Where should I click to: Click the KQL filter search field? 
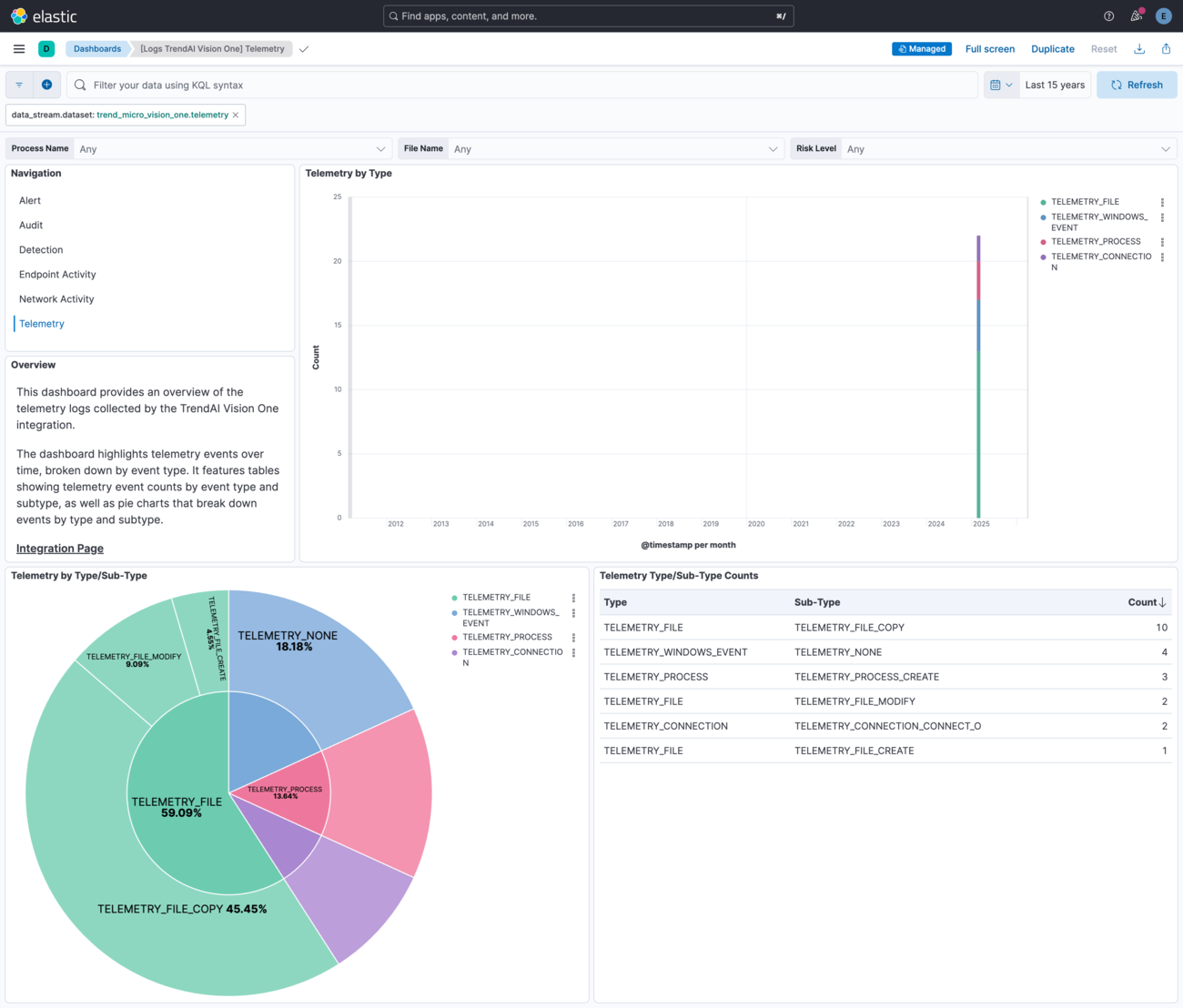pyautogui.click(x=528, y=85)
